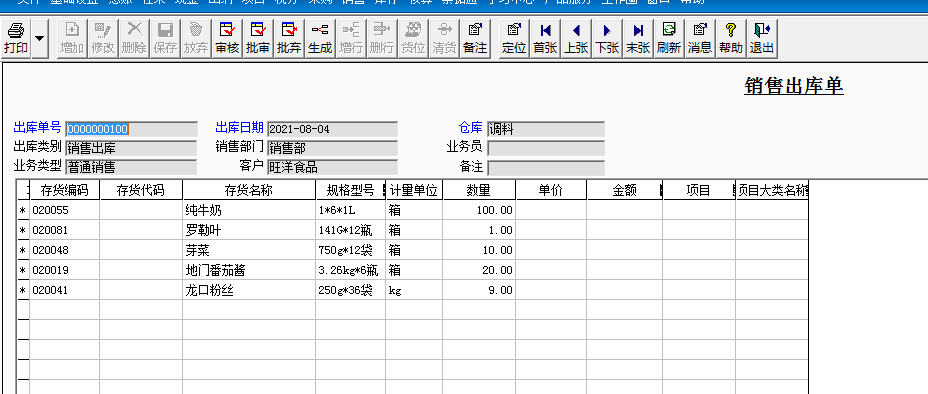Click the quantity cell 20.00
928x394 pixels.
pyautogui.click(x=479, y=270)
